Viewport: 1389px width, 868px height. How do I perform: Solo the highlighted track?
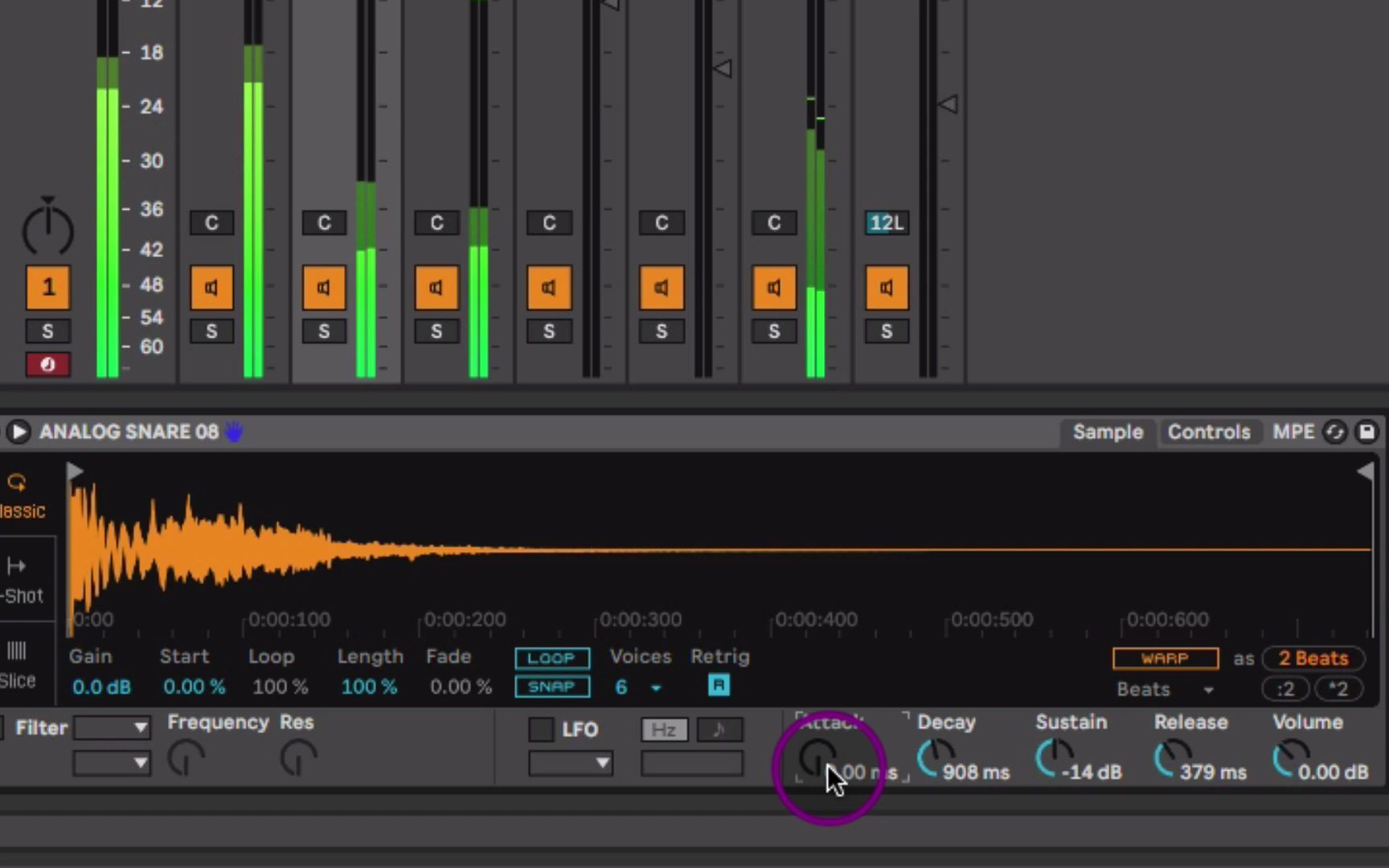(324, 331)
